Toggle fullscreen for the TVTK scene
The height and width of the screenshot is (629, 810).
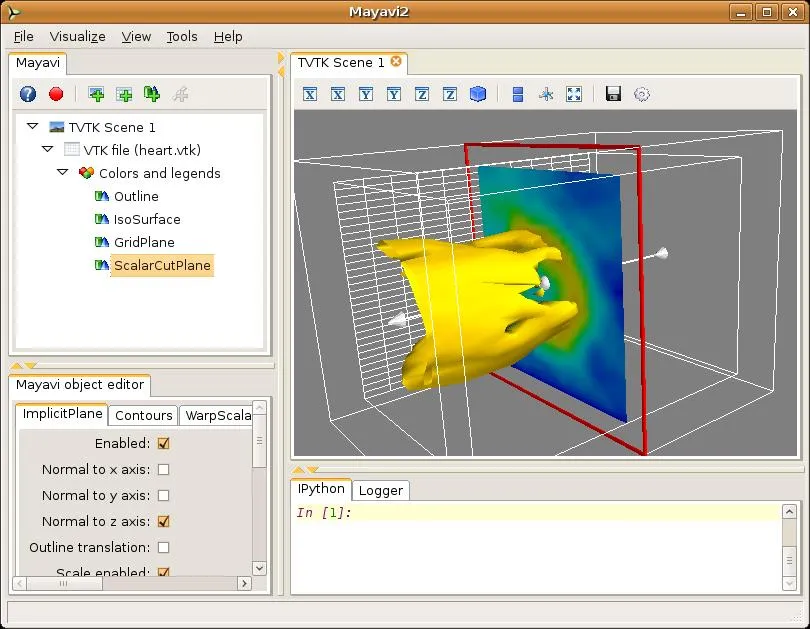[572, 94]
